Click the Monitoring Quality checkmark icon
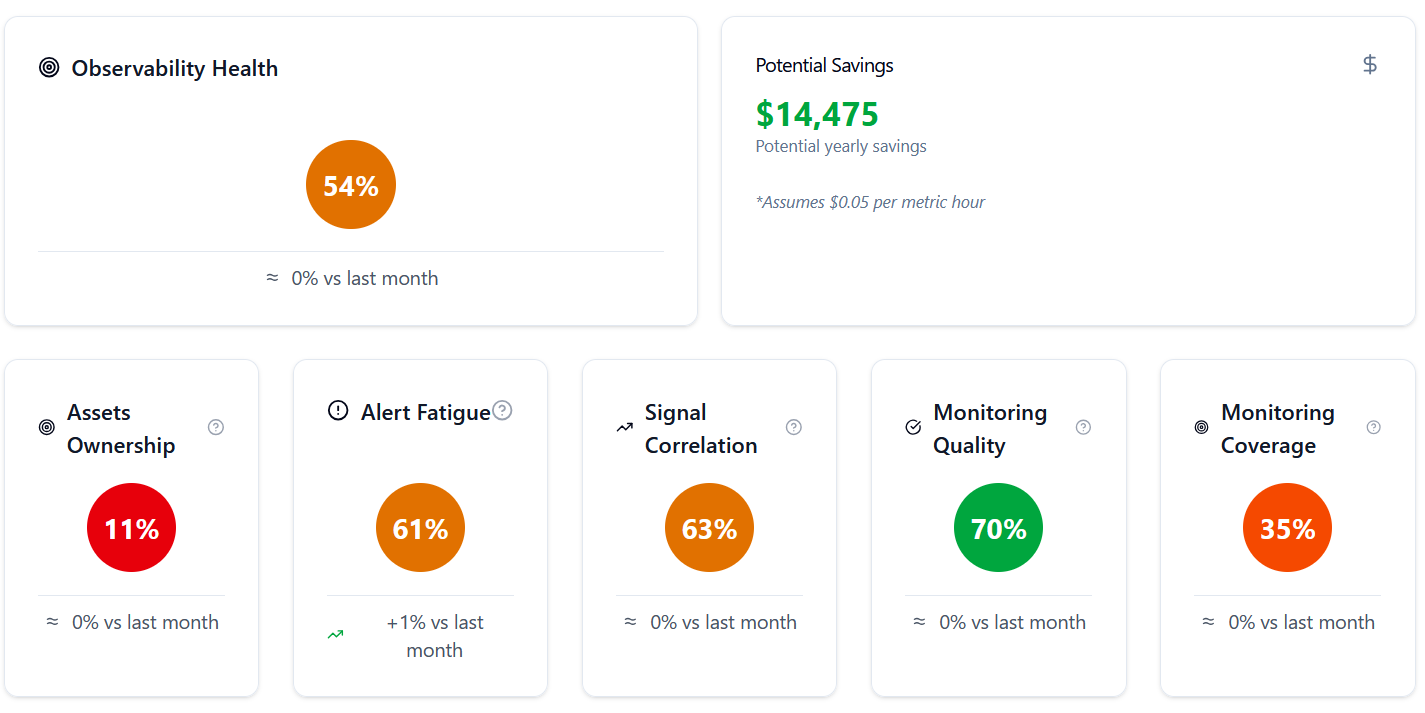 tap(913, 427)
